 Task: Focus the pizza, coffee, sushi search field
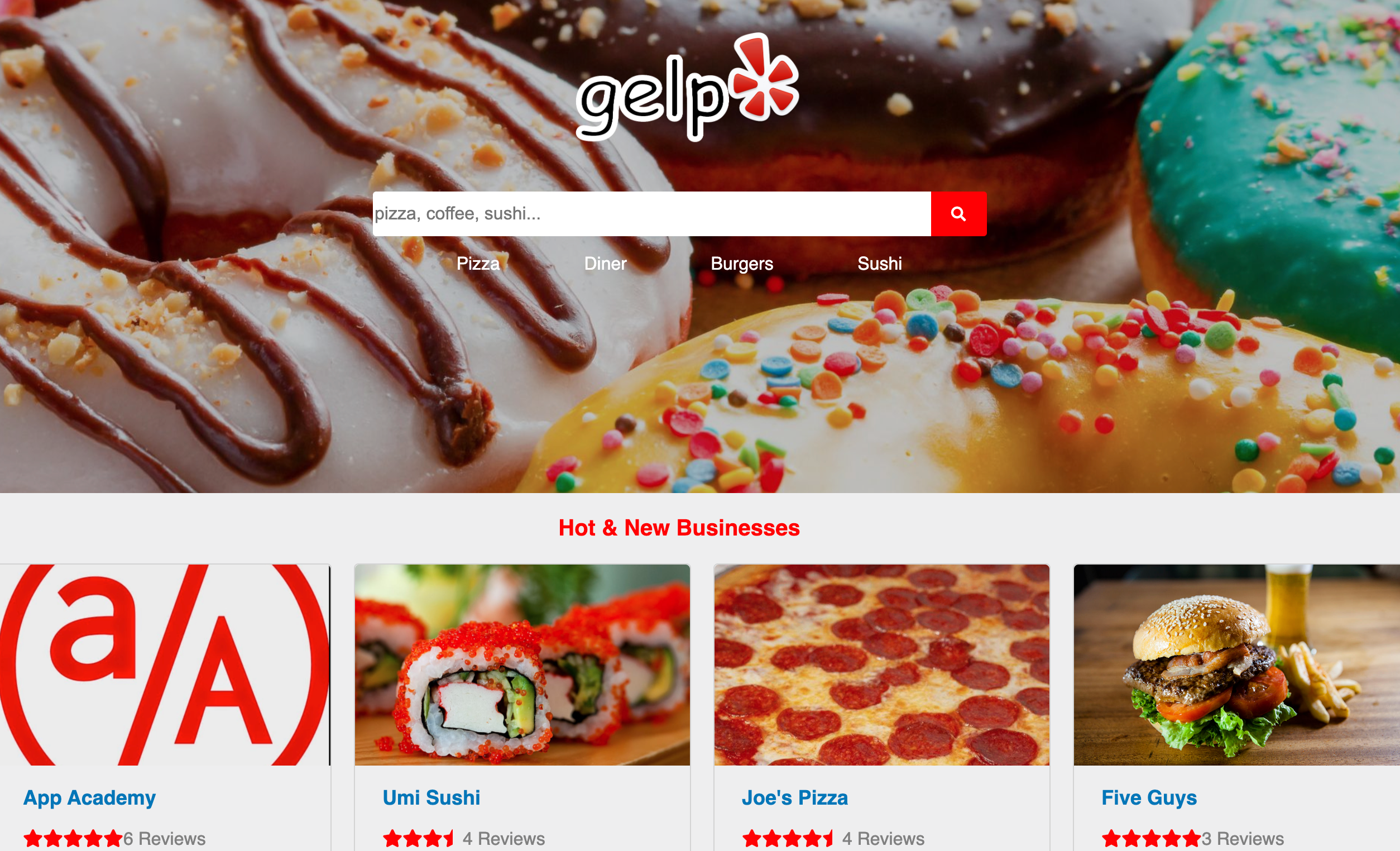[651, 214]
